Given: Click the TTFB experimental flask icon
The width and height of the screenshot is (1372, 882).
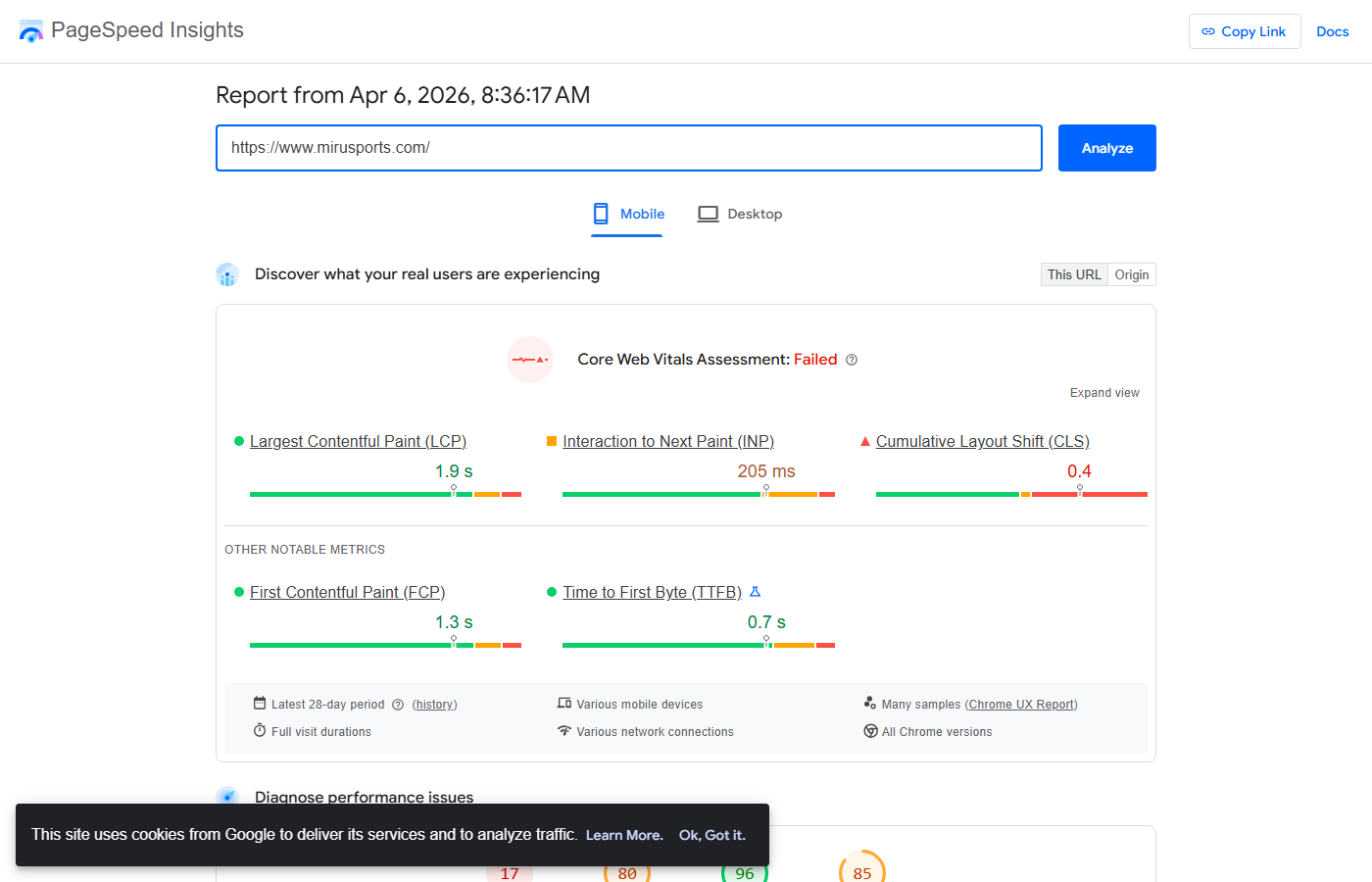Looking at the screenshot, I should pos(755,592).
